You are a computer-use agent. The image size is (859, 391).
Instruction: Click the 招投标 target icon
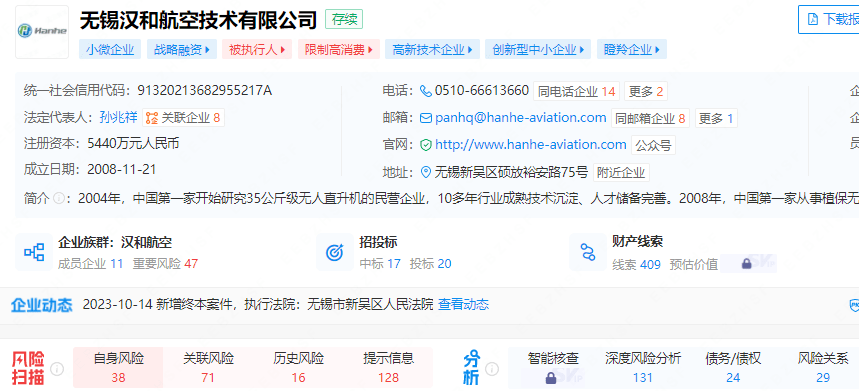(335, 252)
